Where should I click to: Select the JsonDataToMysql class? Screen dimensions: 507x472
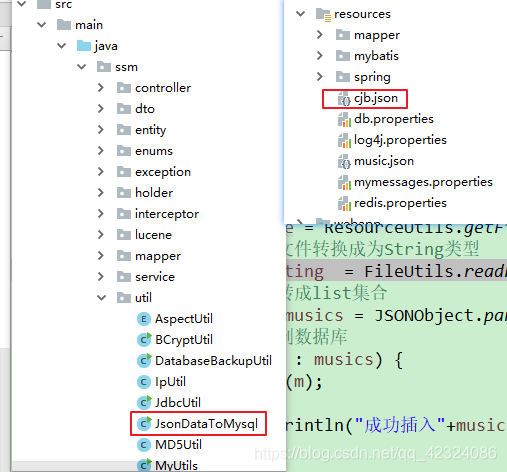point(206,424)
